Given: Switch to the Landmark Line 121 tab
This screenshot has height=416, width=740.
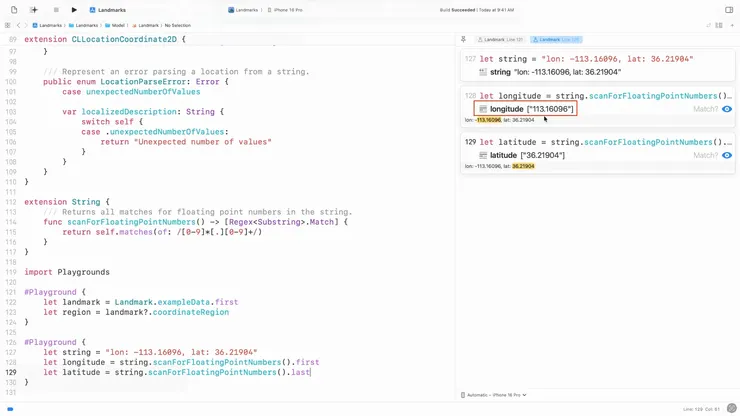Looking at the screenshot, I should tap(500, 40).
